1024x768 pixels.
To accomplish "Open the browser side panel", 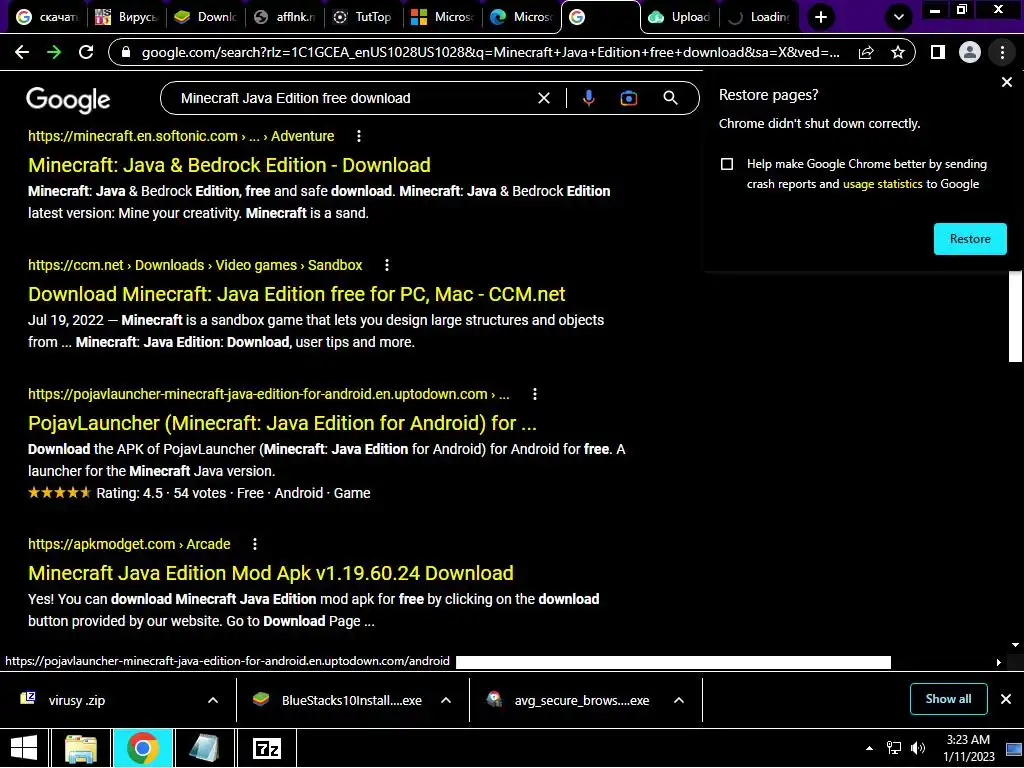I will pos(938,52).
